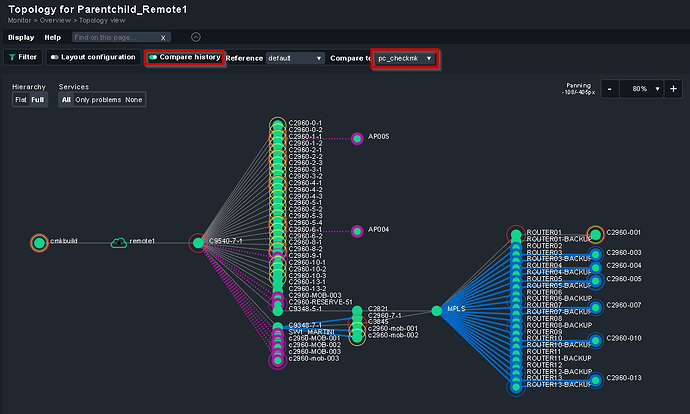Open the Help menu
Viewport: 690px width, 414px height.
[53, 37]
